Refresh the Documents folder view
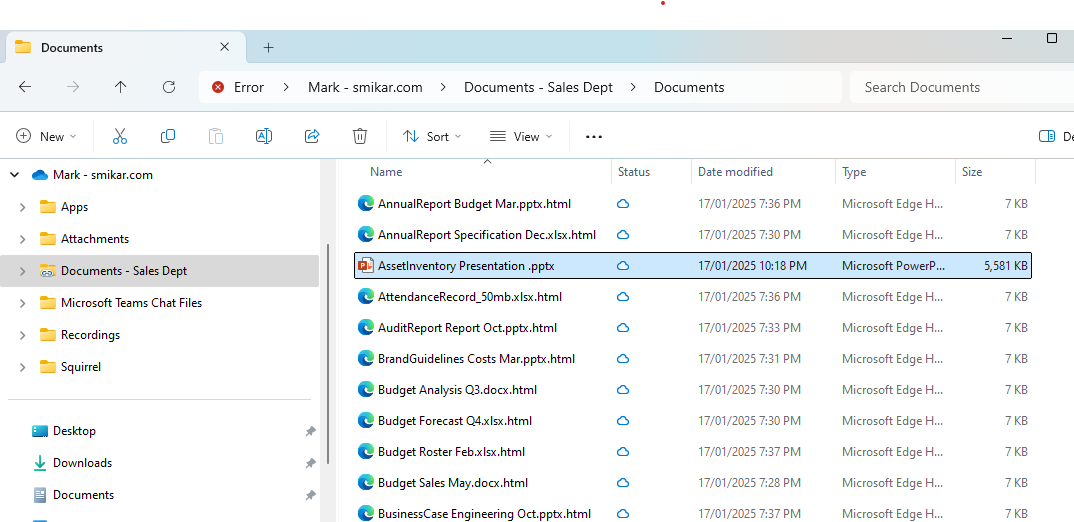This screenshot has height=522, width=1074. tap(168, 87)
